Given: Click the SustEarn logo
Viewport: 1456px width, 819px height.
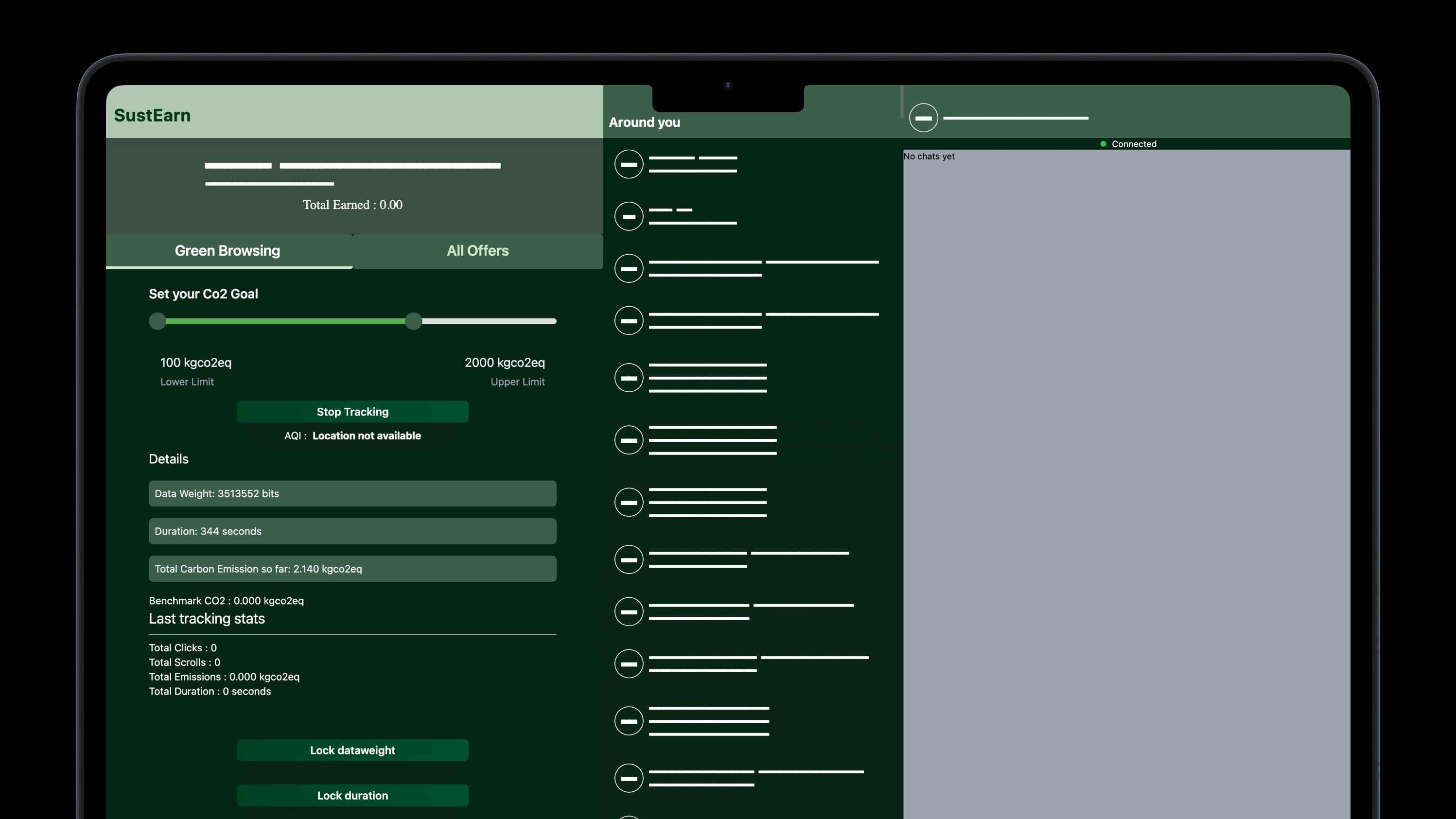Looking at the screenshot, I should pos(152,115).
